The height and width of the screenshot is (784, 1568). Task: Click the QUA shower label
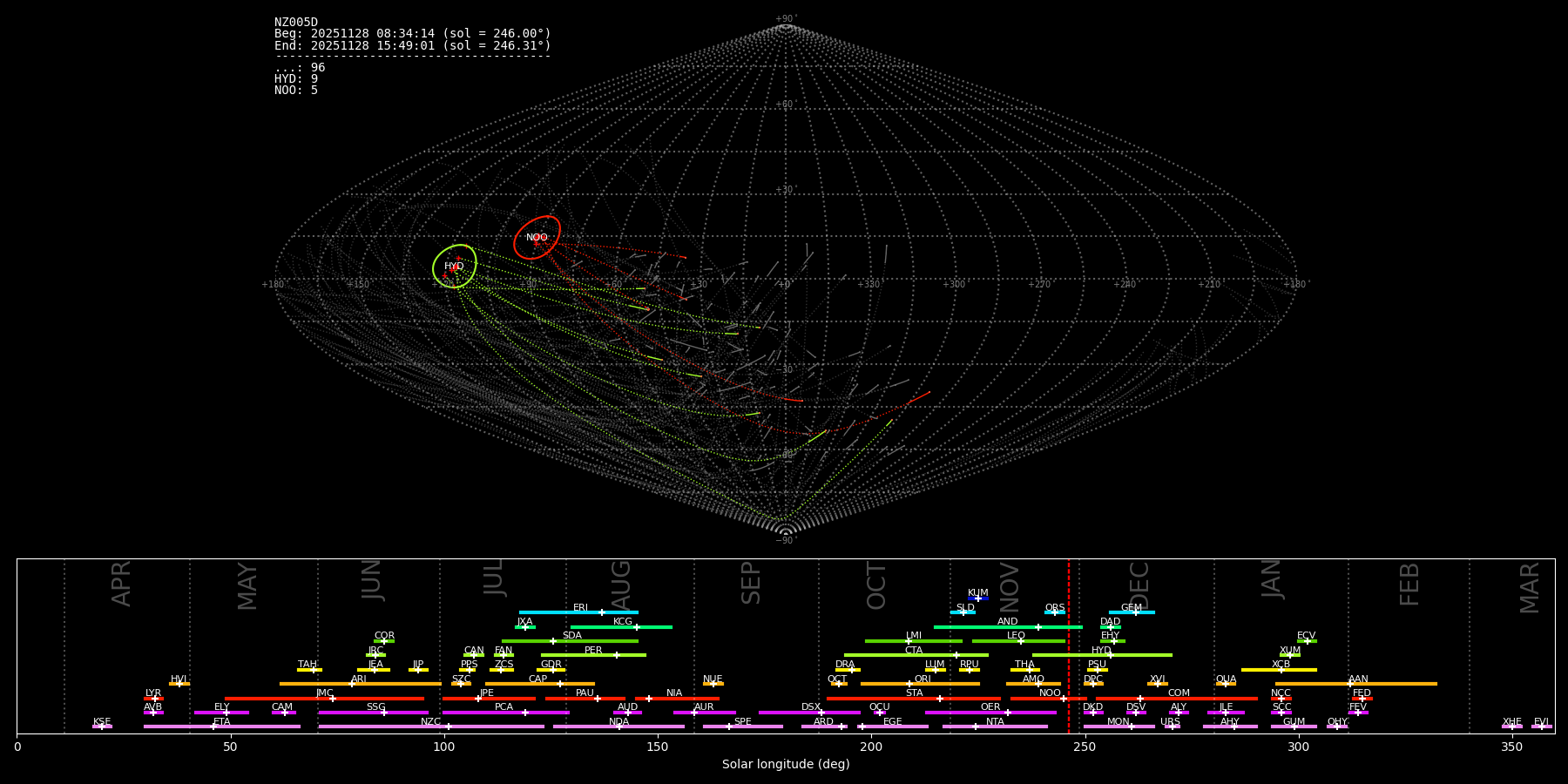(x=1227, y=679)
